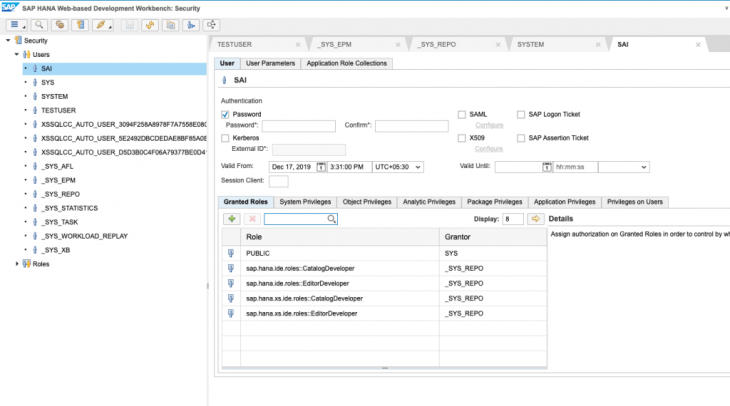This screenshot has width=730, height=406.
Task: Open the Valid From calendar picker
Action: click(321, 167)
